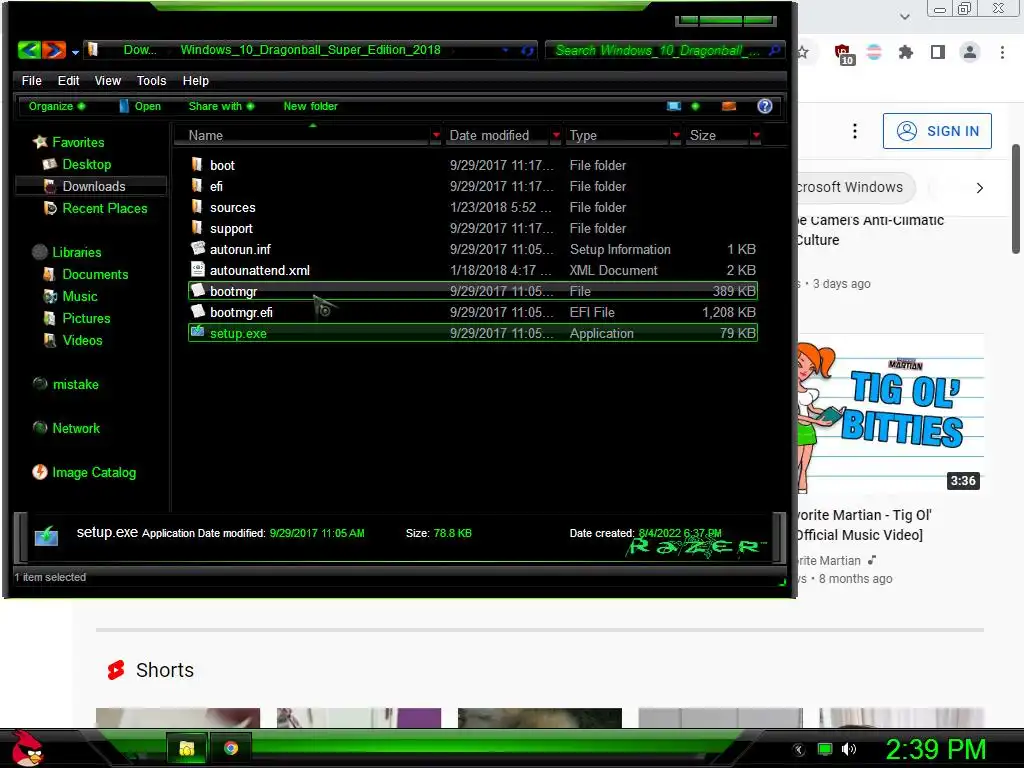
Task: Open recent locations dropdown beside nav arrows
Action: (75, 52)
